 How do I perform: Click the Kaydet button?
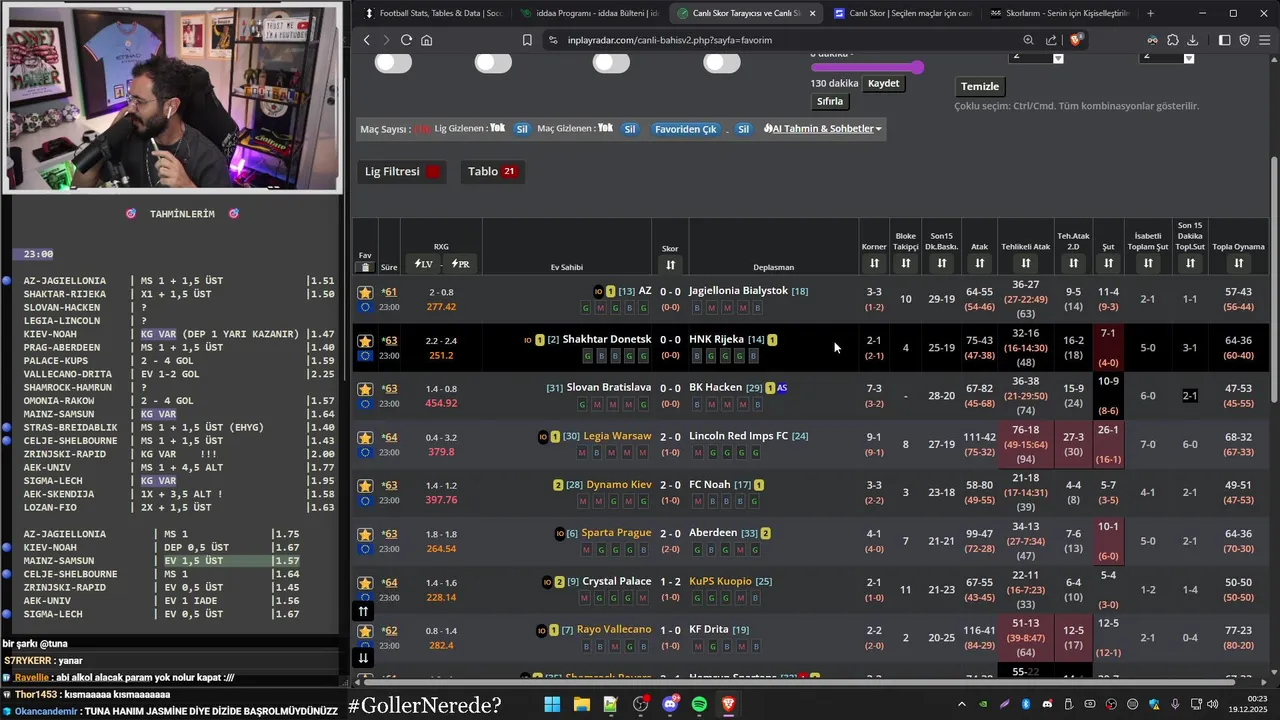884,83
